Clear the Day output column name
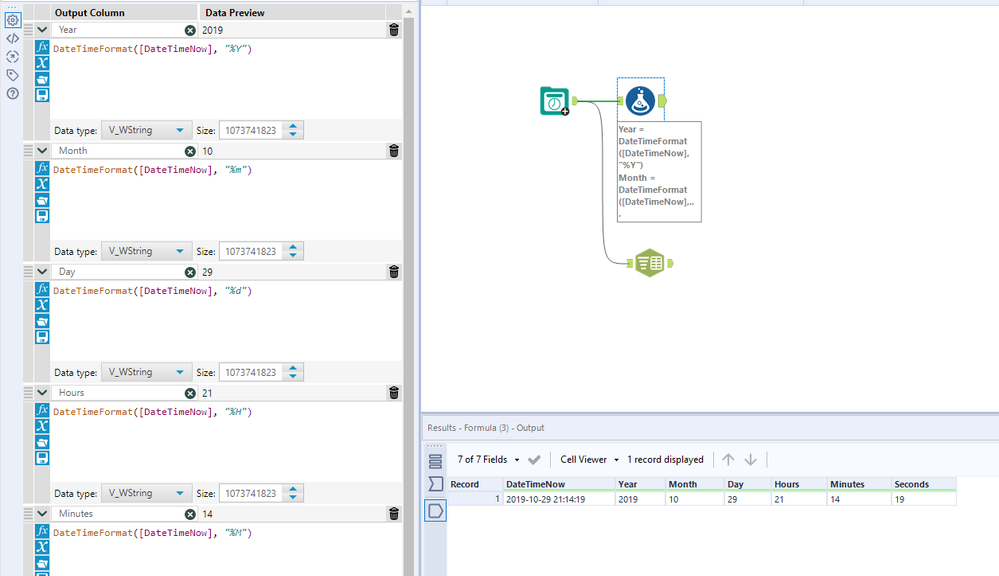 pos(190,272)
